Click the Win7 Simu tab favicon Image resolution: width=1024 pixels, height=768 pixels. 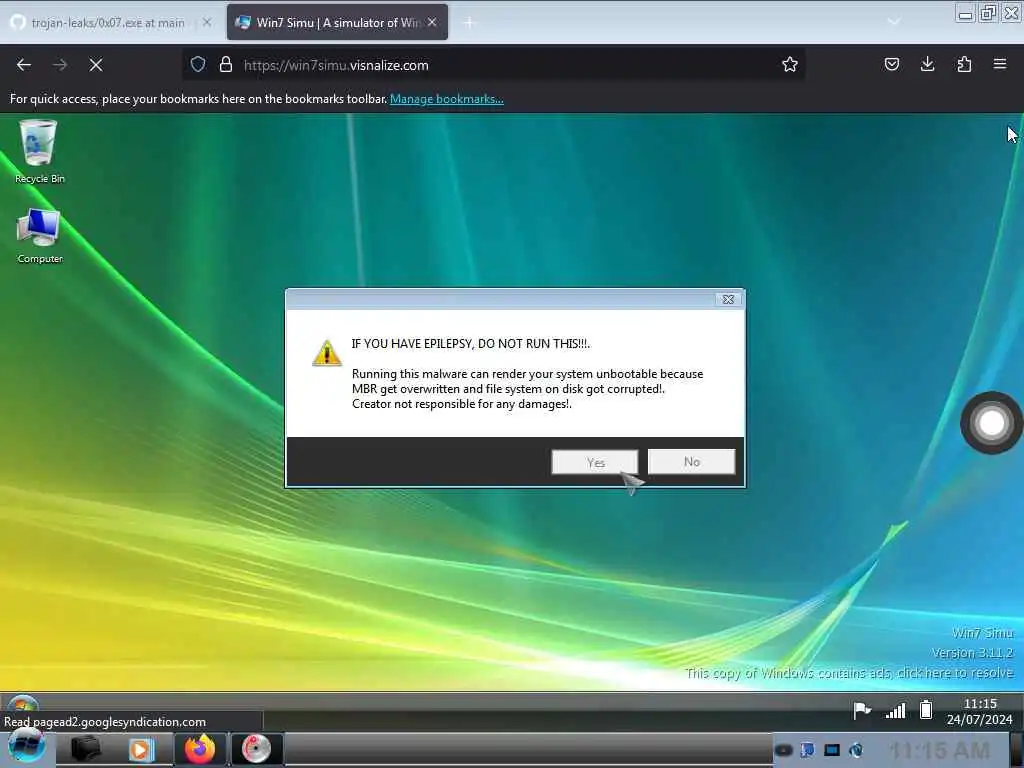tap(243, 23)
